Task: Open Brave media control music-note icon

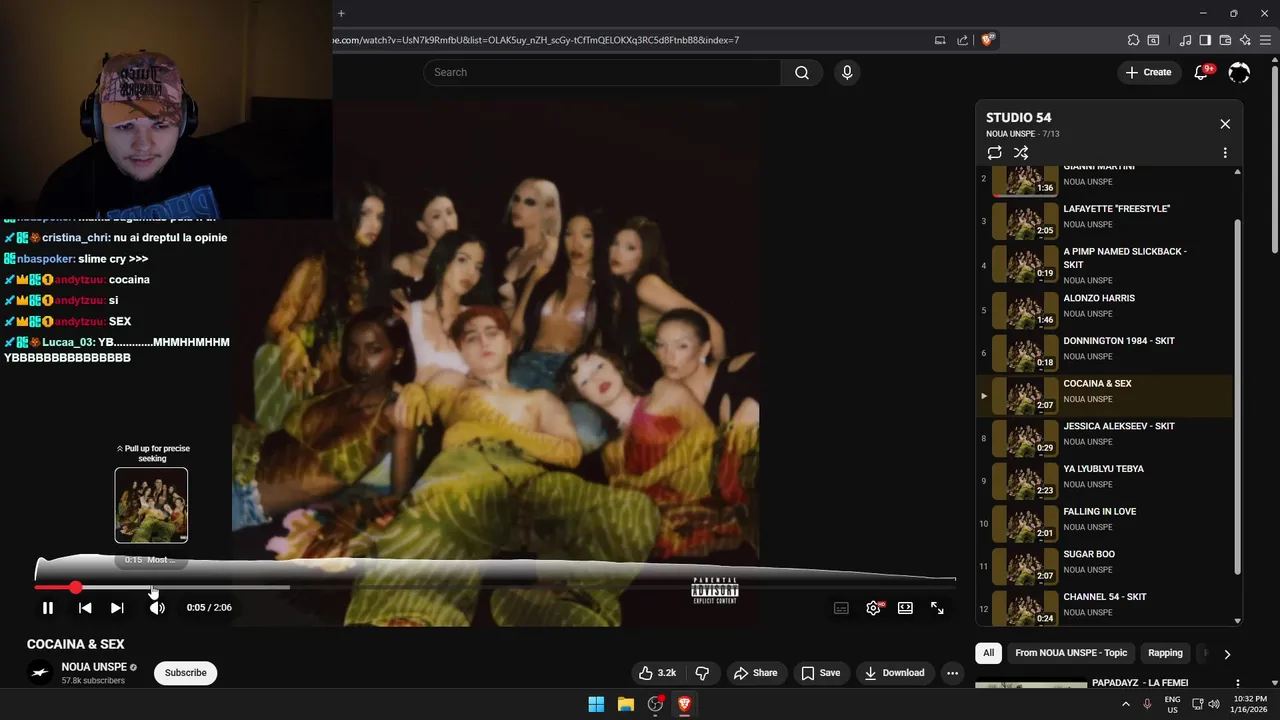Action: coord(1185,40)
